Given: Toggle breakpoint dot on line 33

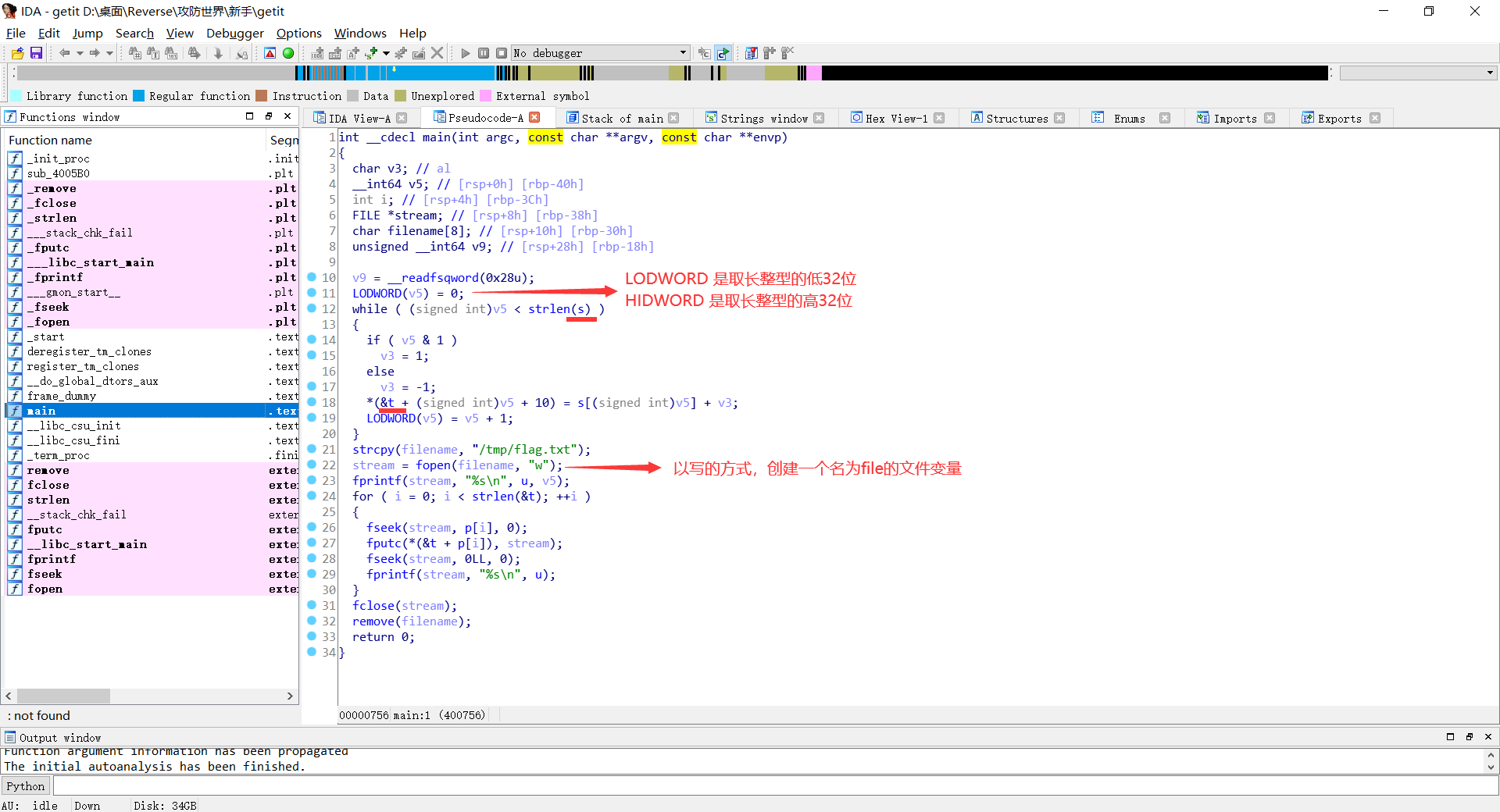Looking at the screenshot, I should [312, 636].
